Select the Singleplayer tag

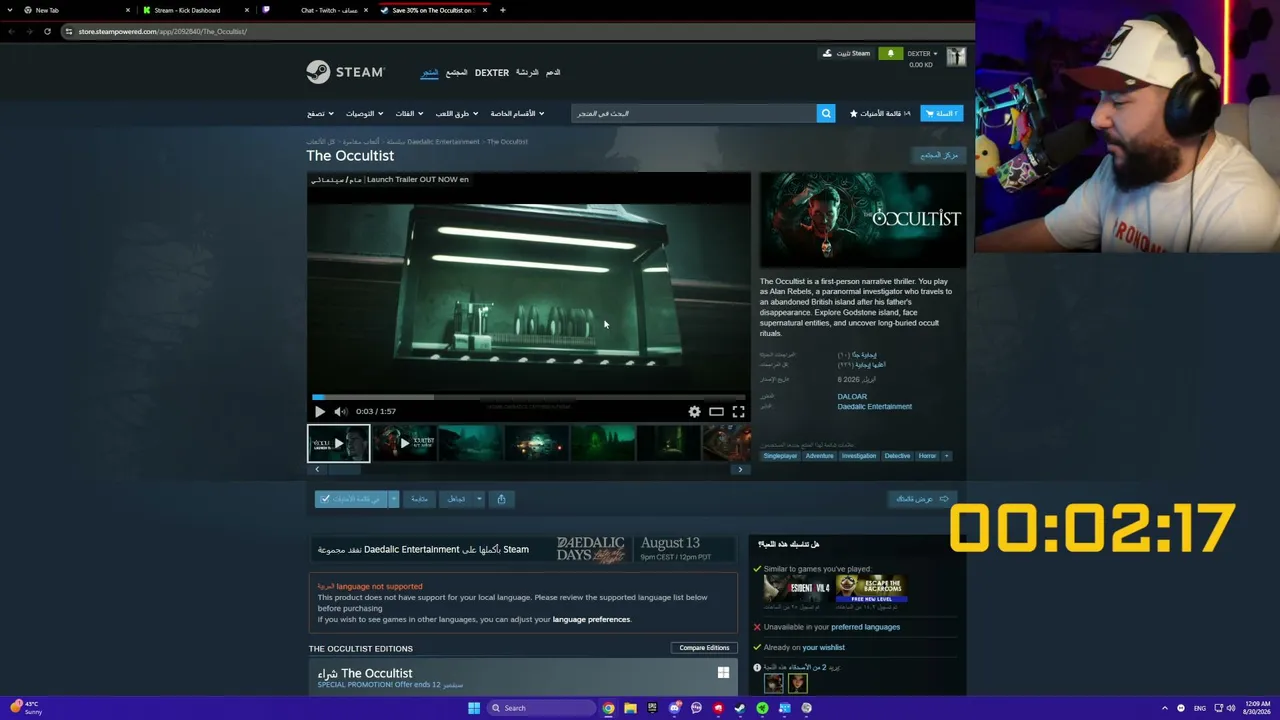coord(780,456)
